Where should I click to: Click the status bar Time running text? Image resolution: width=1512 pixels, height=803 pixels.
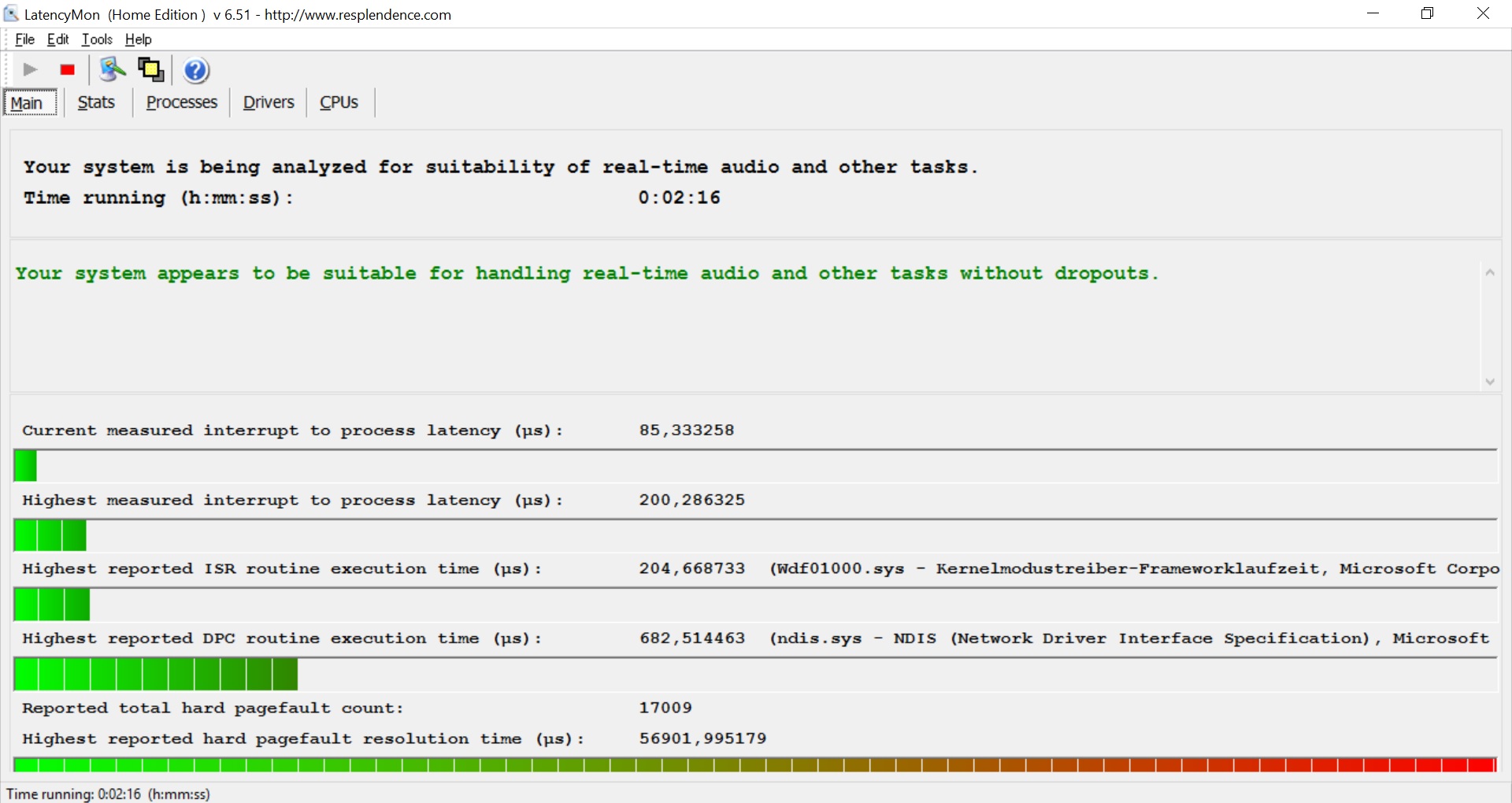coord(108,794)
